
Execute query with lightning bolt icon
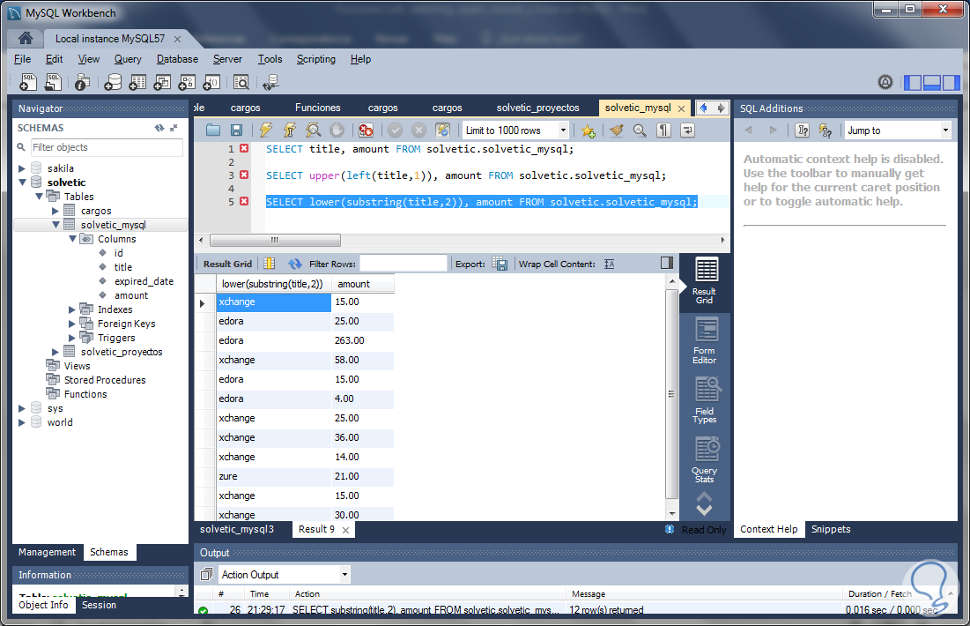(x=265, y=130)
